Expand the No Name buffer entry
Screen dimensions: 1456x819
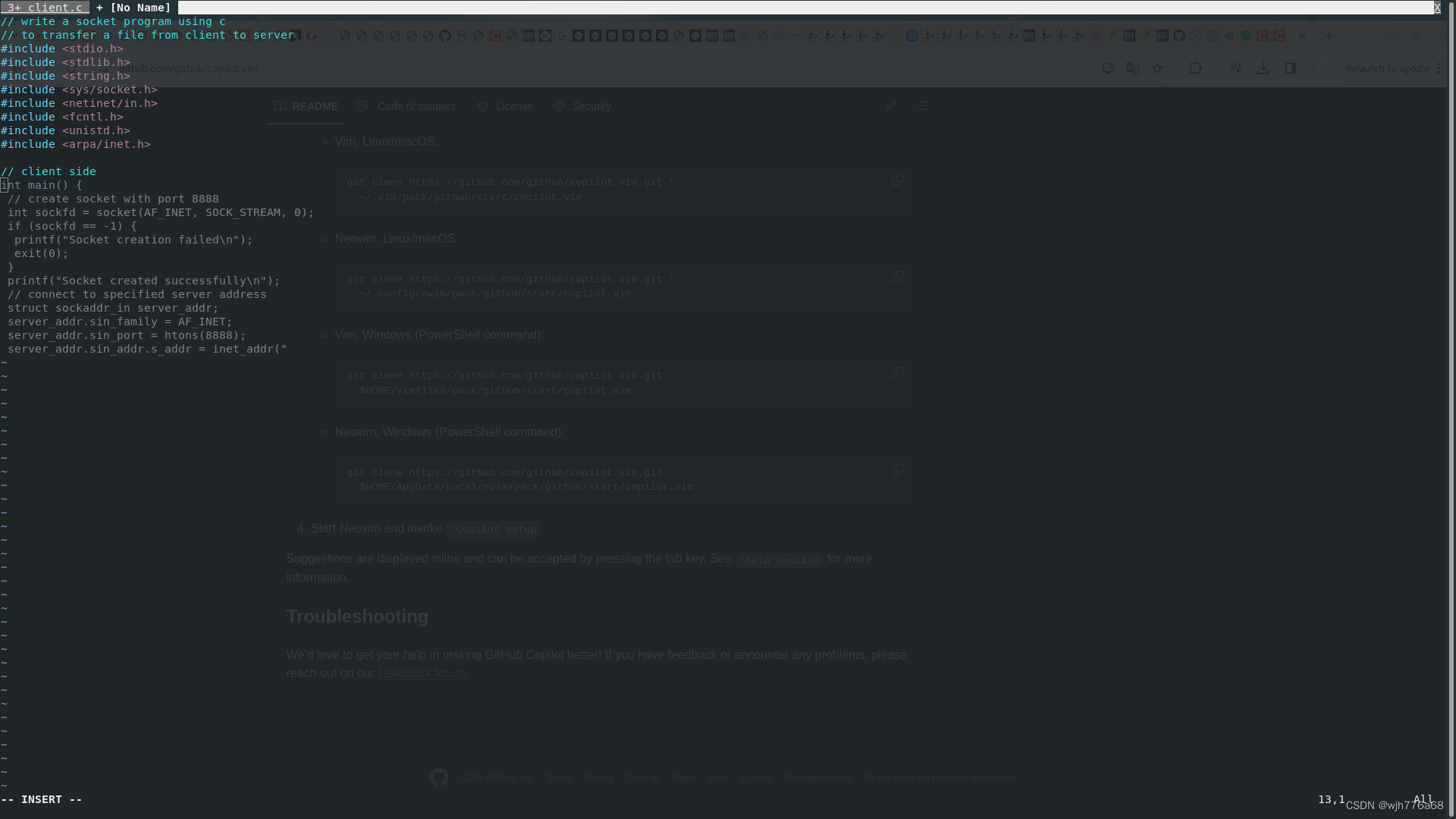141,7
